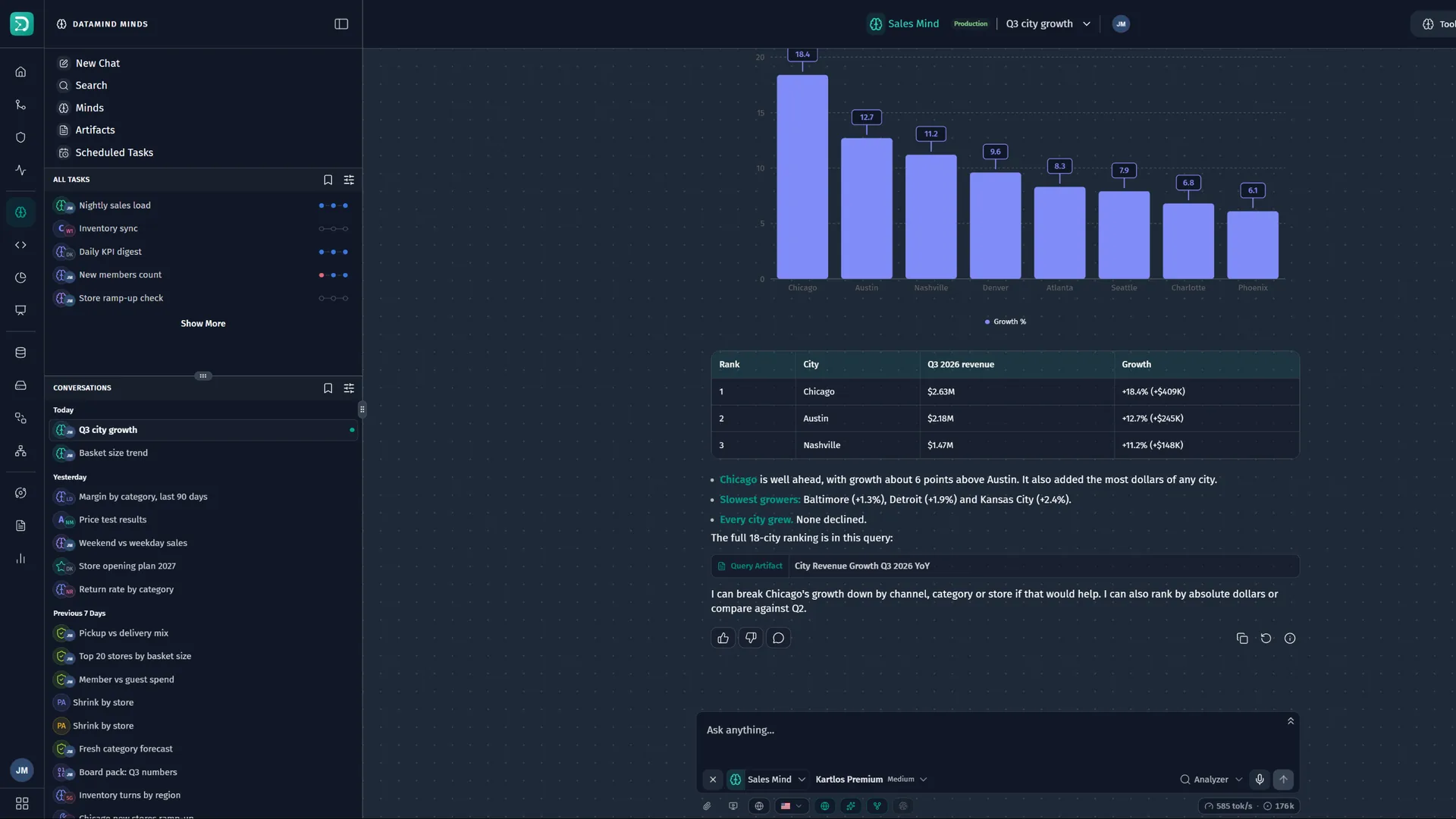Image resolution: width=1456 pixels, height=819 pixels.
Task: Open the home icon in left rail
Action: click(x=20, y=72)
